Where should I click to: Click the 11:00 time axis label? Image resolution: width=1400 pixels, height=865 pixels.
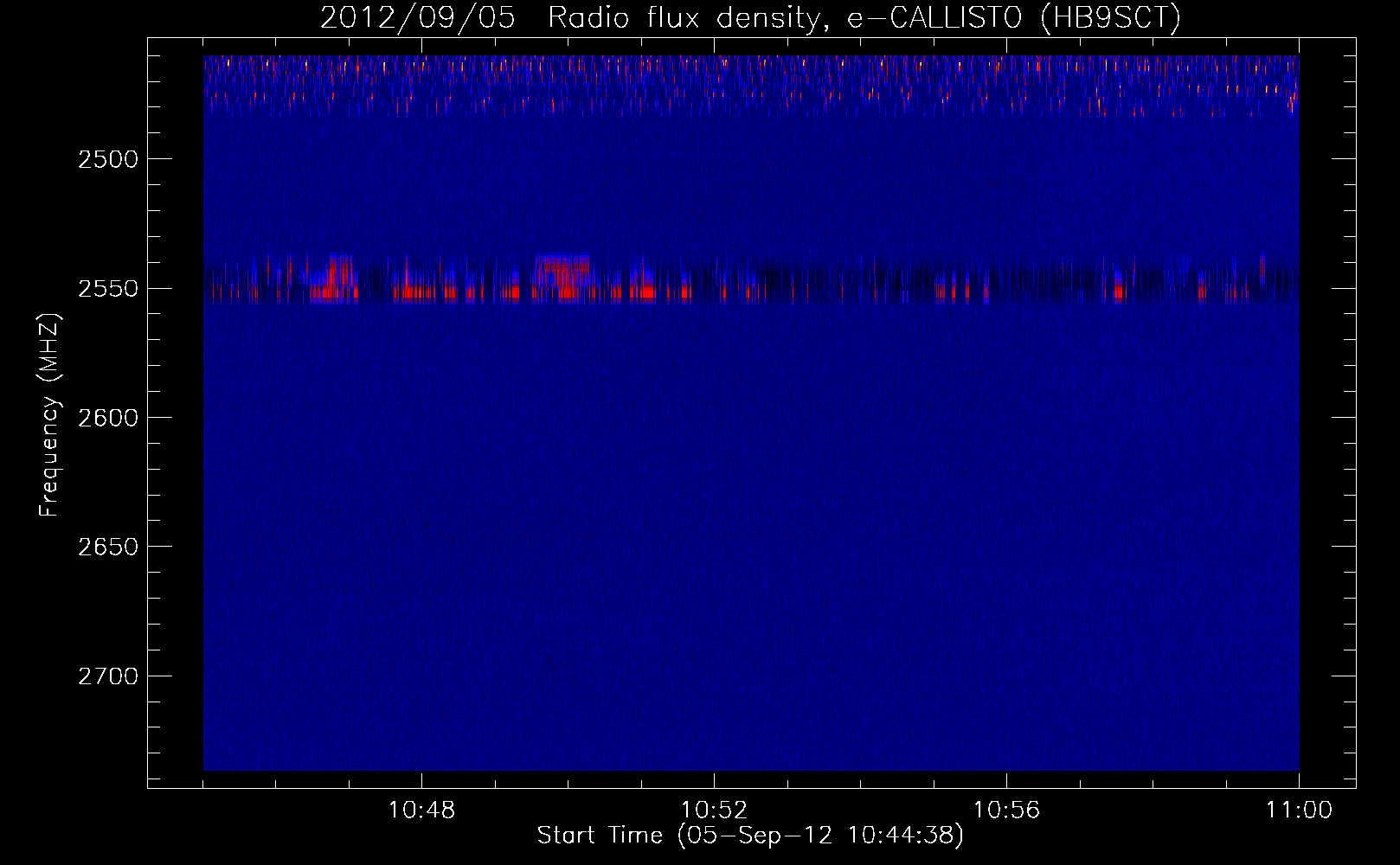point(1299,811)
